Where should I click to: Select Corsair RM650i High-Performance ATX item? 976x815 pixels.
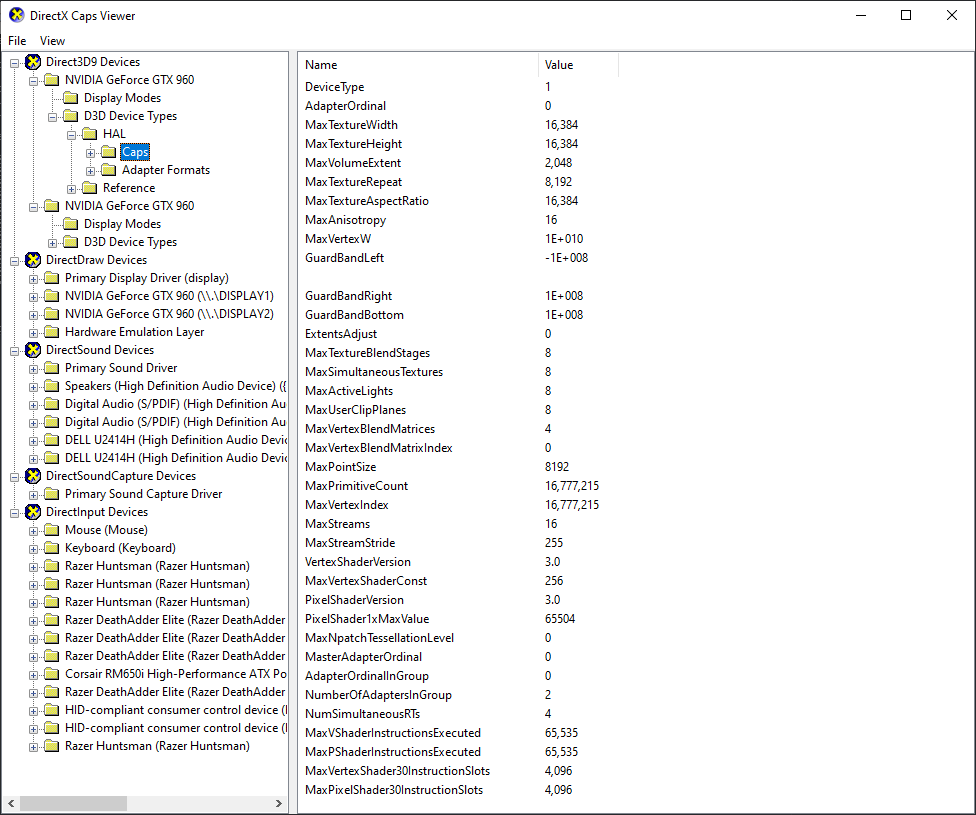pyautogui.click(x=176, y=674)
